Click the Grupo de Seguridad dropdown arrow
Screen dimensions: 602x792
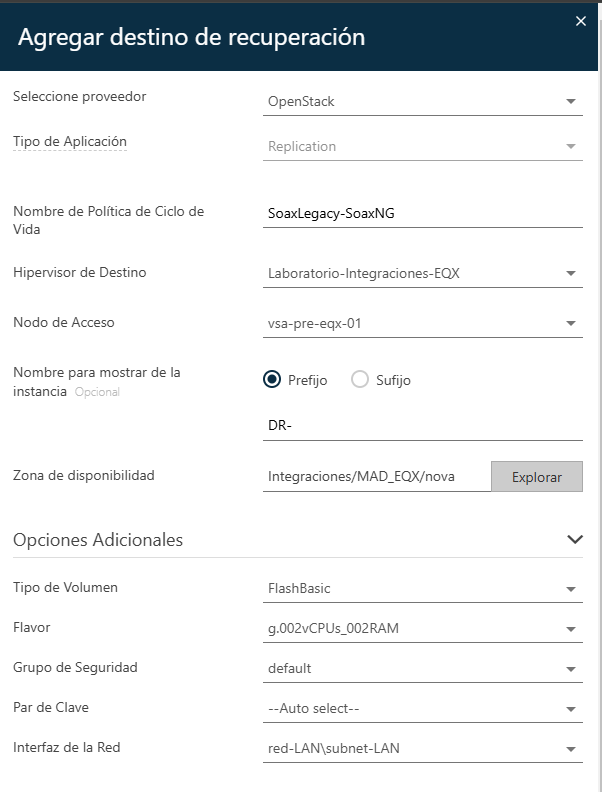point(570,669)
